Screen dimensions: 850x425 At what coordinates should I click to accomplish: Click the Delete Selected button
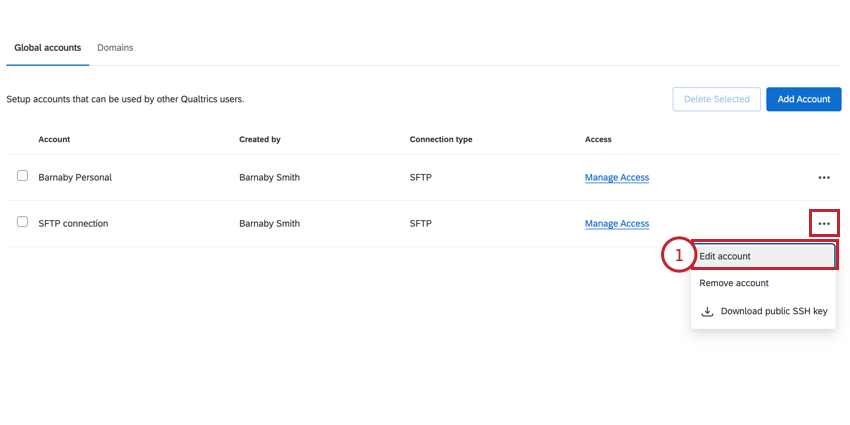[x=715, y=99]
